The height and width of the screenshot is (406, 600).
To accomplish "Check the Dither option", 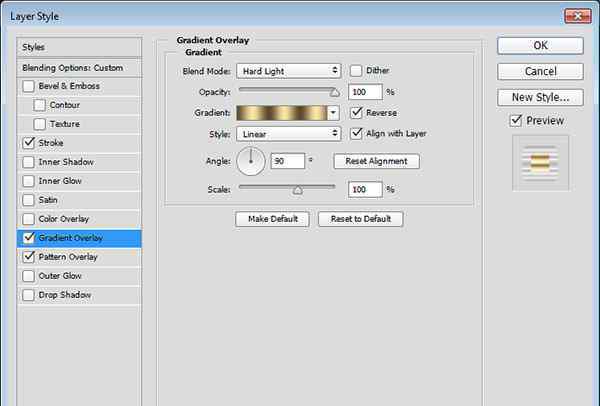I will (356, 71).
